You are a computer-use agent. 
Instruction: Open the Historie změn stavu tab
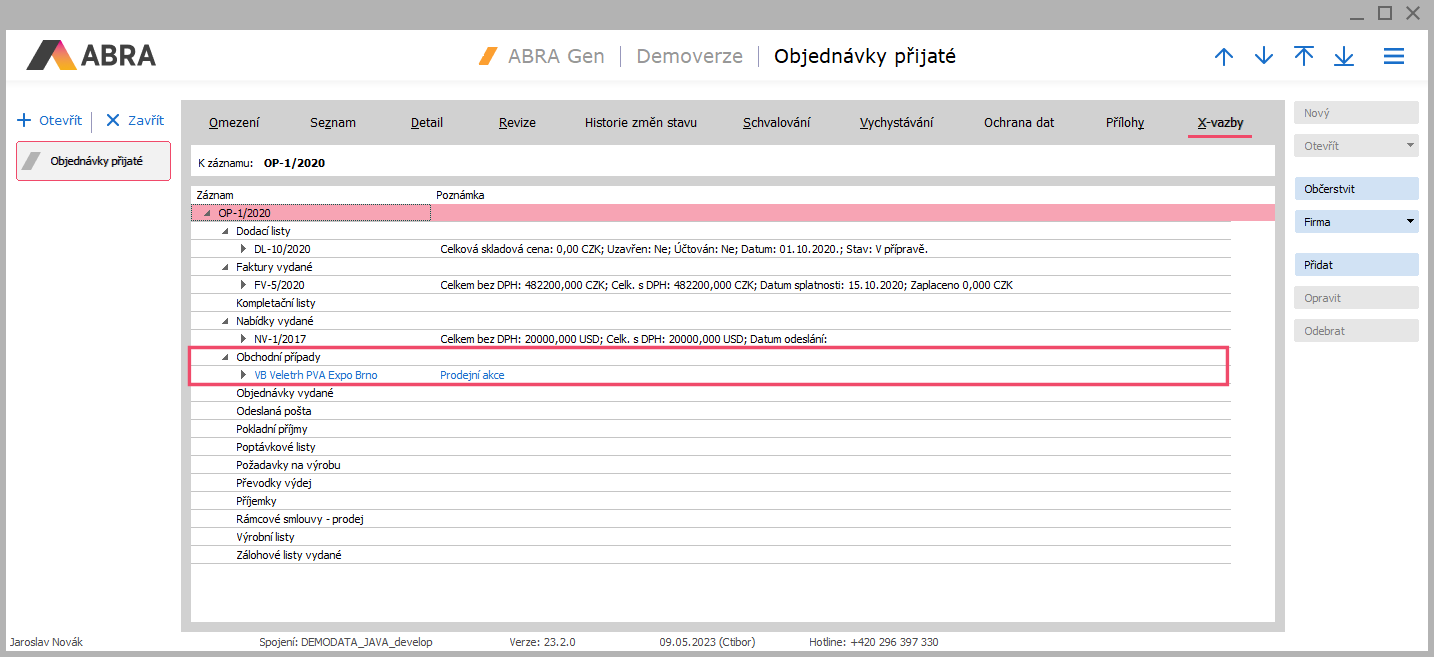click(x=640, y=123)
